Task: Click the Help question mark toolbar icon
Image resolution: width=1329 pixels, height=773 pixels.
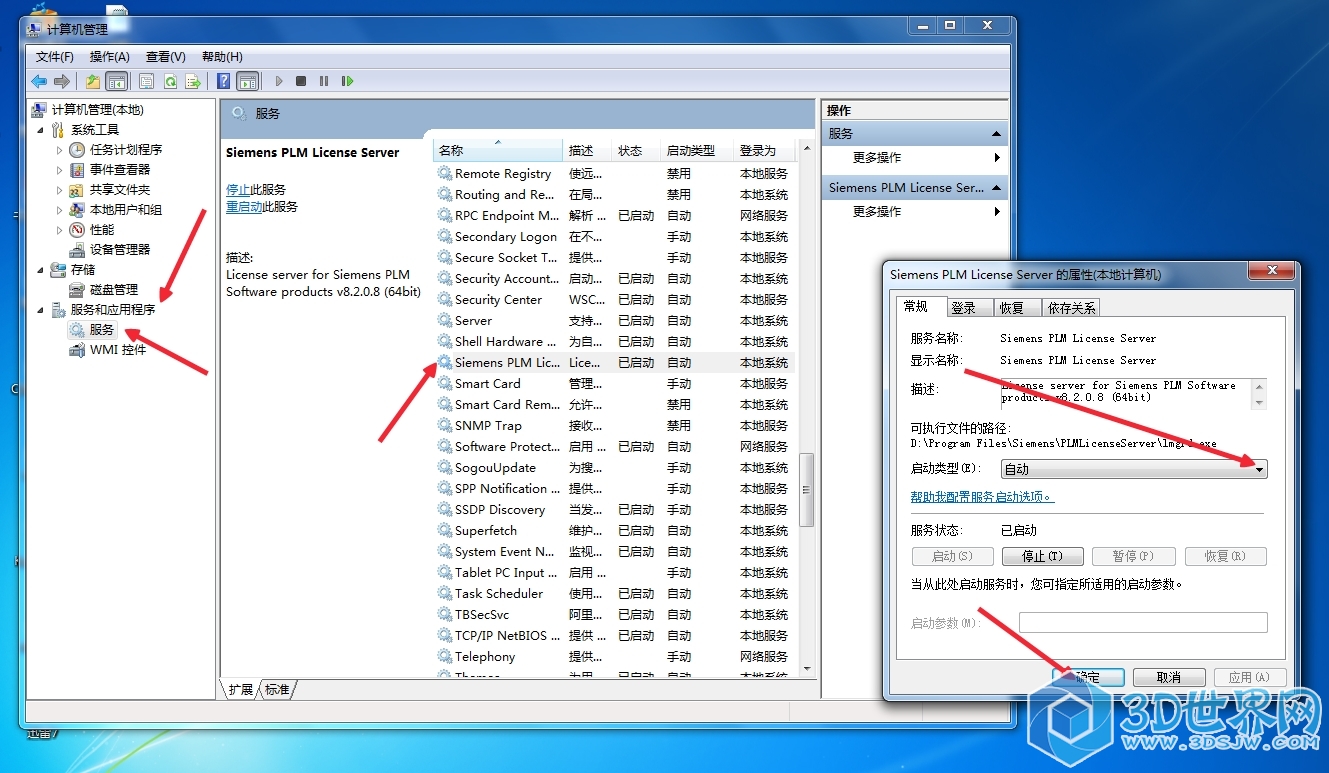Action: [x=224, y=81]
